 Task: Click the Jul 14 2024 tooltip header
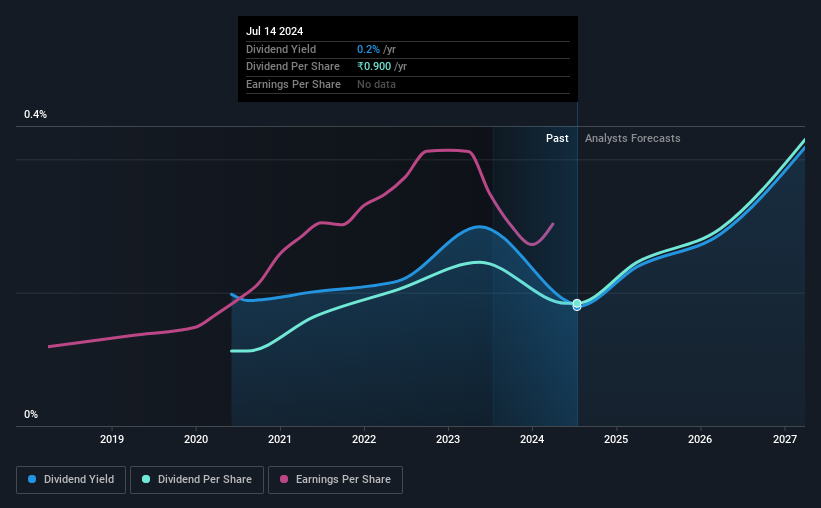pyautogui.click(x=274, y=31)
